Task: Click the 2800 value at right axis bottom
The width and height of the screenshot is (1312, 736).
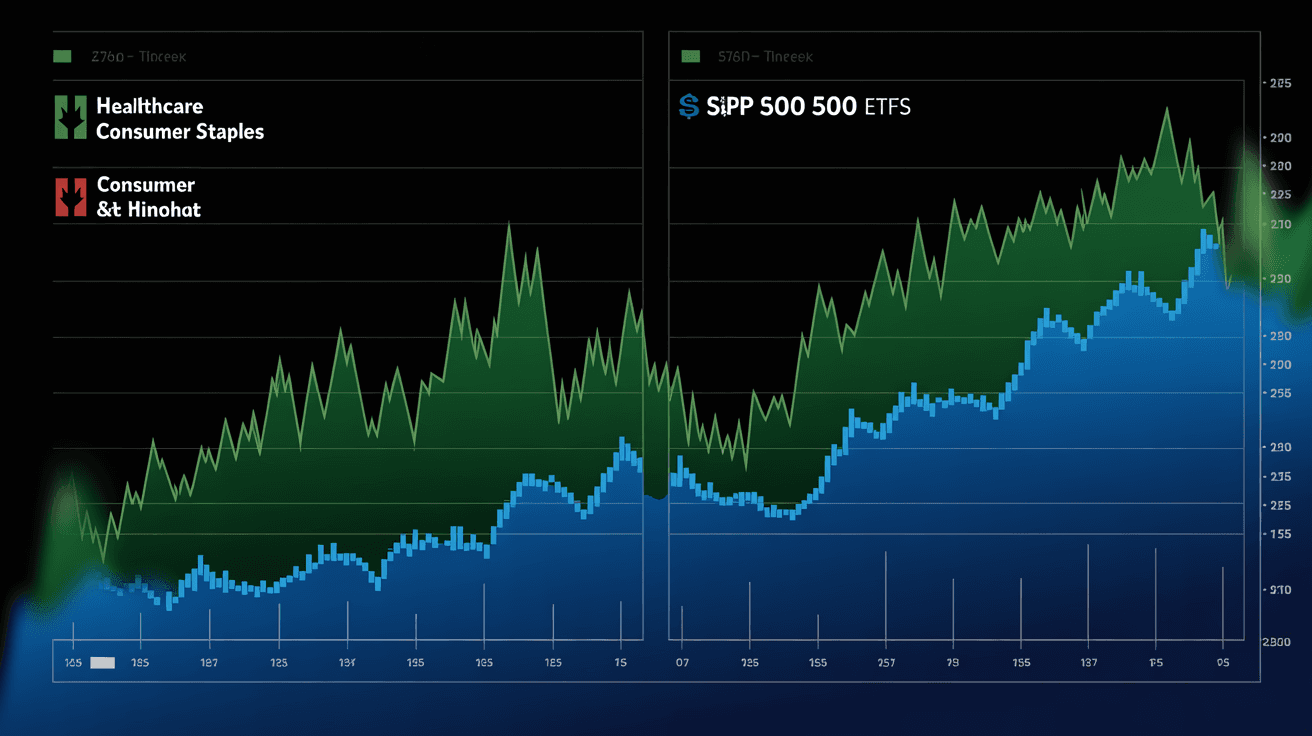Action: 1278,641
